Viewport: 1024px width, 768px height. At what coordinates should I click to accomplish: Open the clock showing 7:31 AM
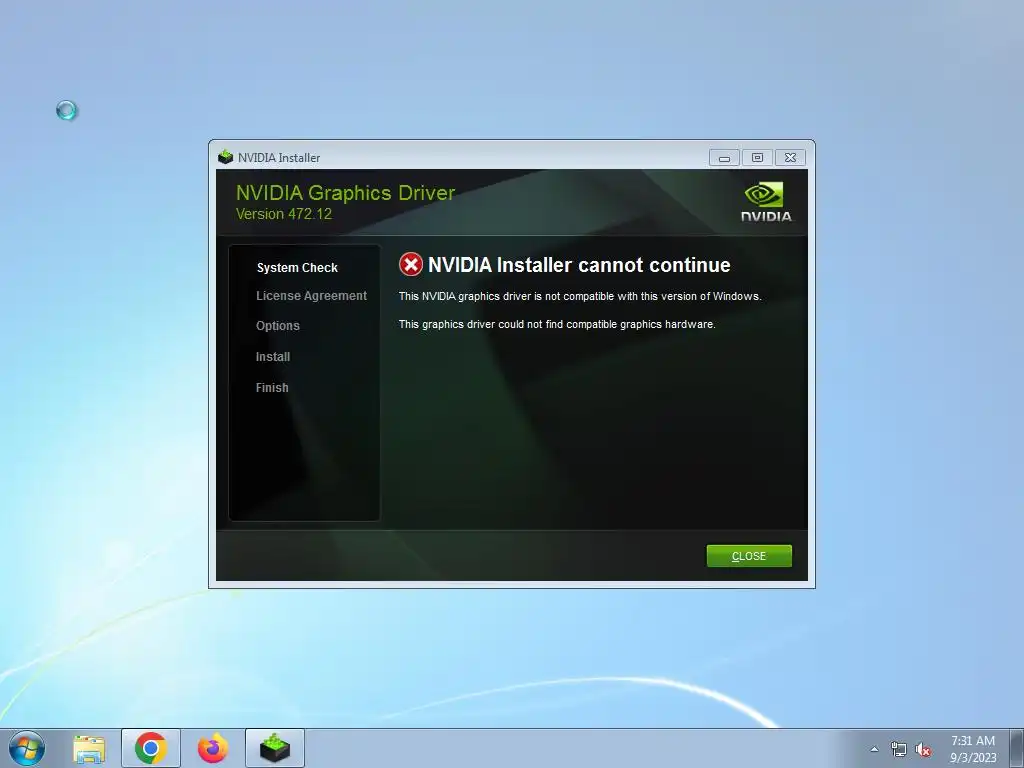point(973,749)
